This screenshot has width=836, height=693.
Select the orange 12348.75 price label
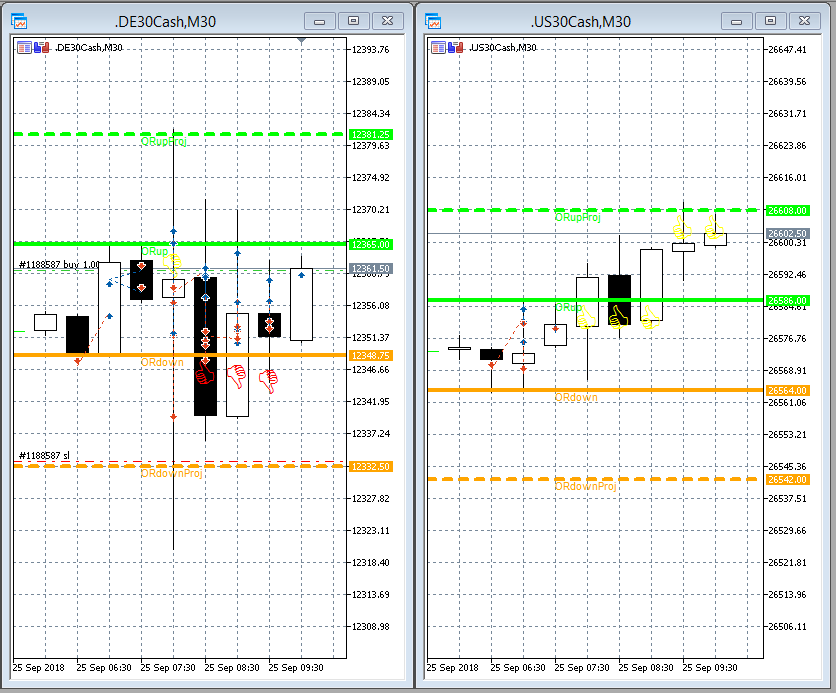click(371, 355)
